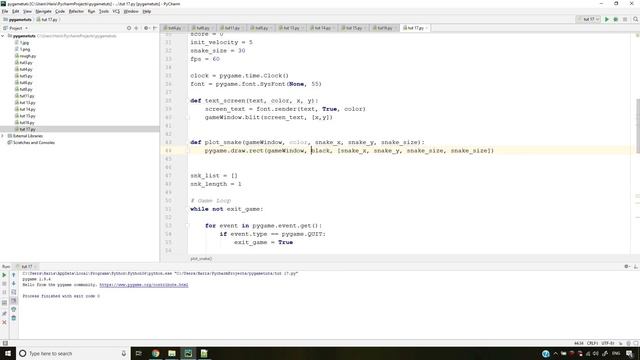
Task: Pin the Run tab with pin icon
Action: click(4, 313)
